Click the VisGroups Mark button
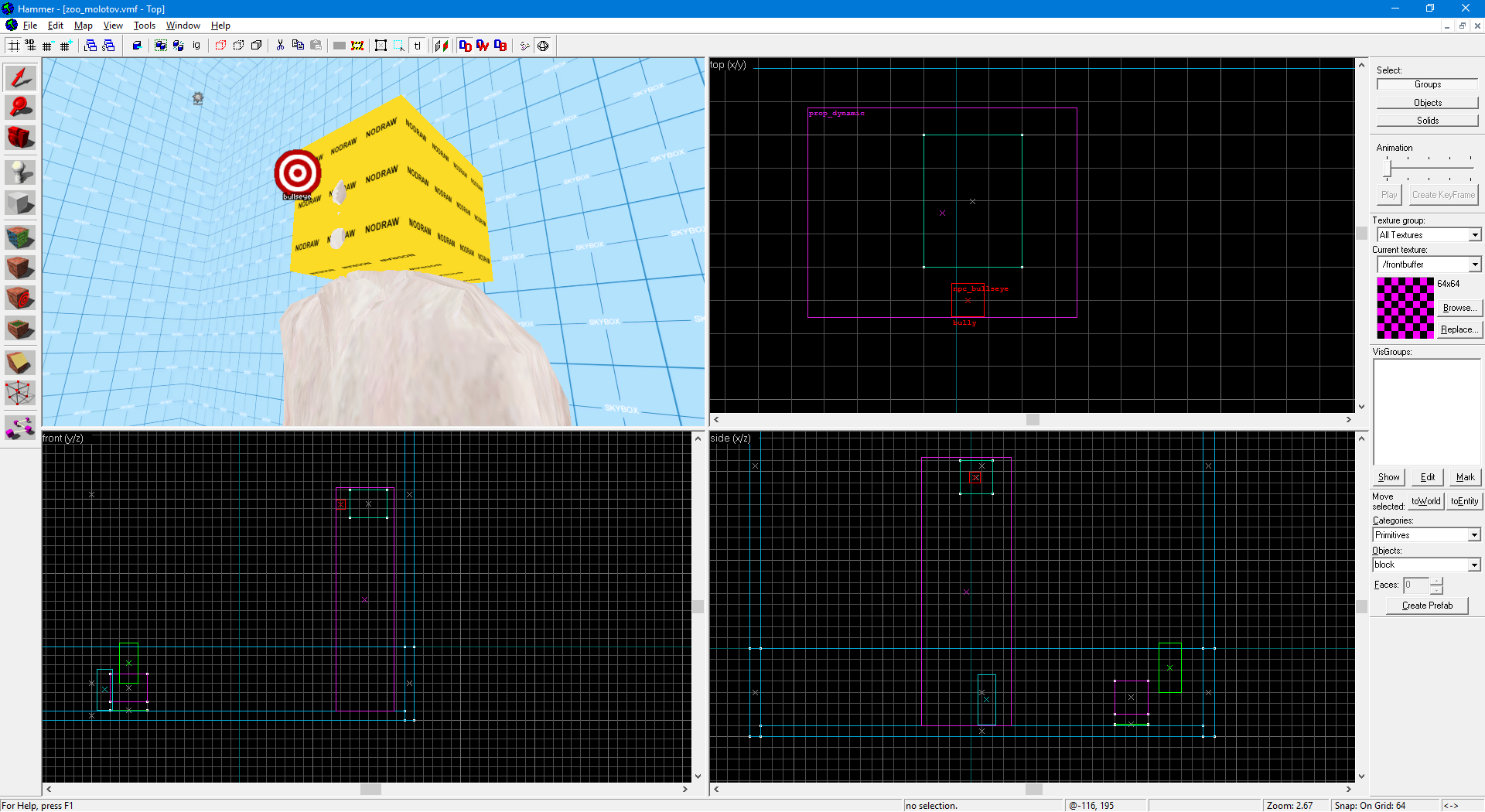1485x812 pixels. point(1465,477)
